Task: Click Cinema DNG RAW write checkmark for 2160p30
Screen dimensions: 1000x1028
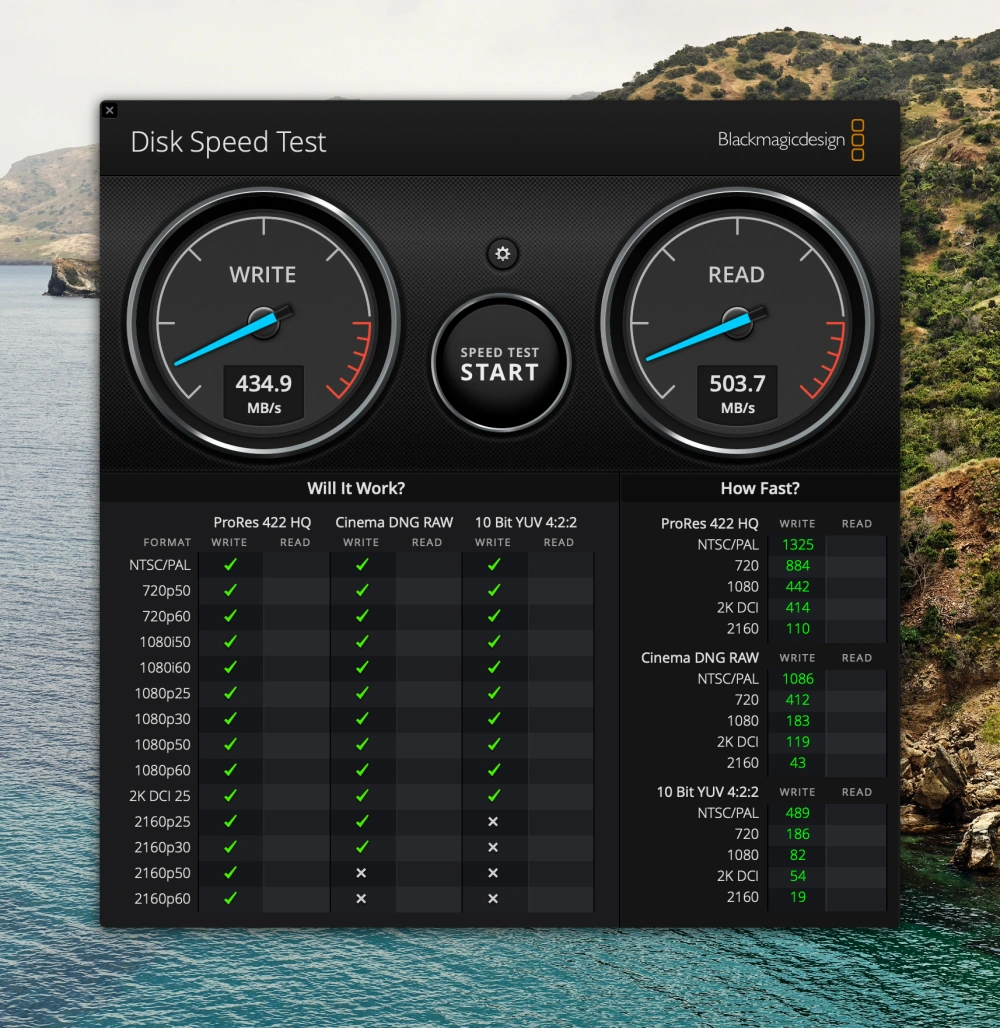Action: 362,847
